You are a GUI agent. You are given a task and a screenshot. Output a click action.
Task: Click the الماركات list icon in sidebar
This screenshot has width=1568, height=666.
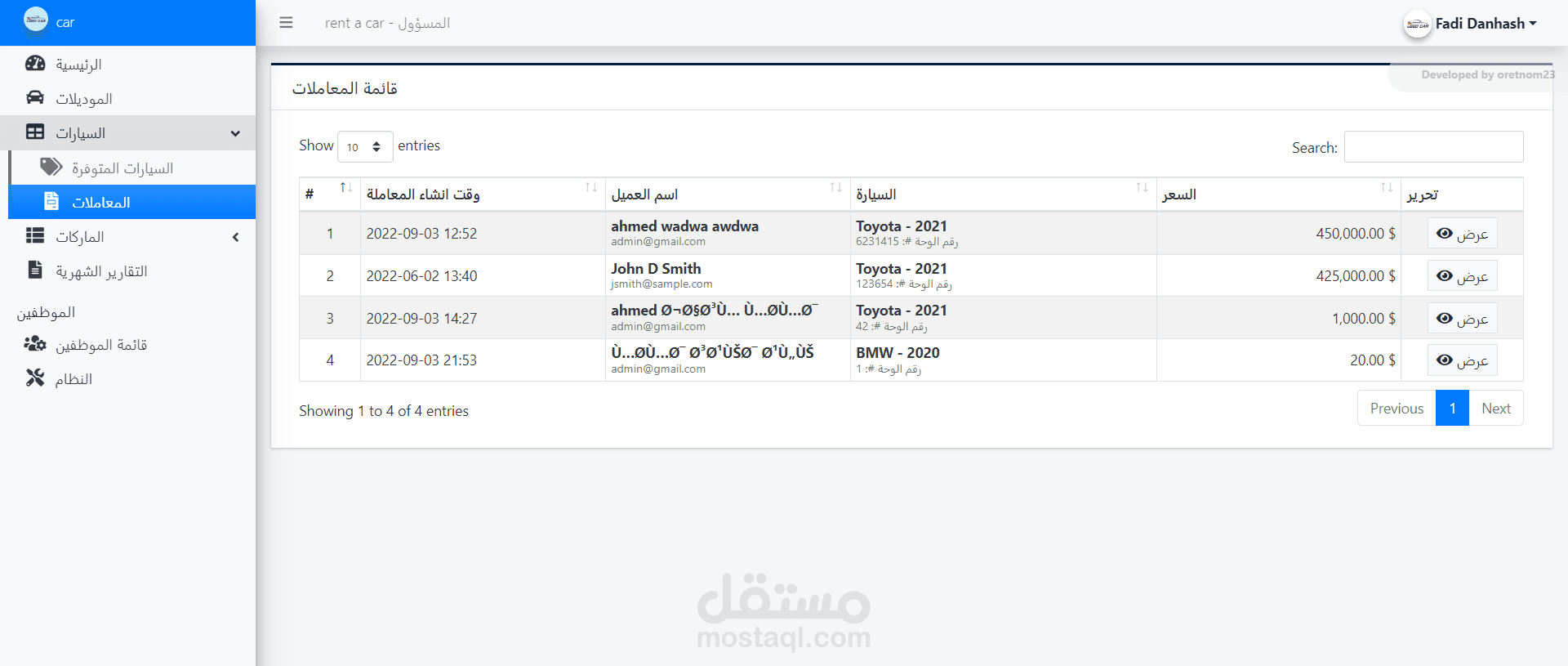click(x=35, y=236)
